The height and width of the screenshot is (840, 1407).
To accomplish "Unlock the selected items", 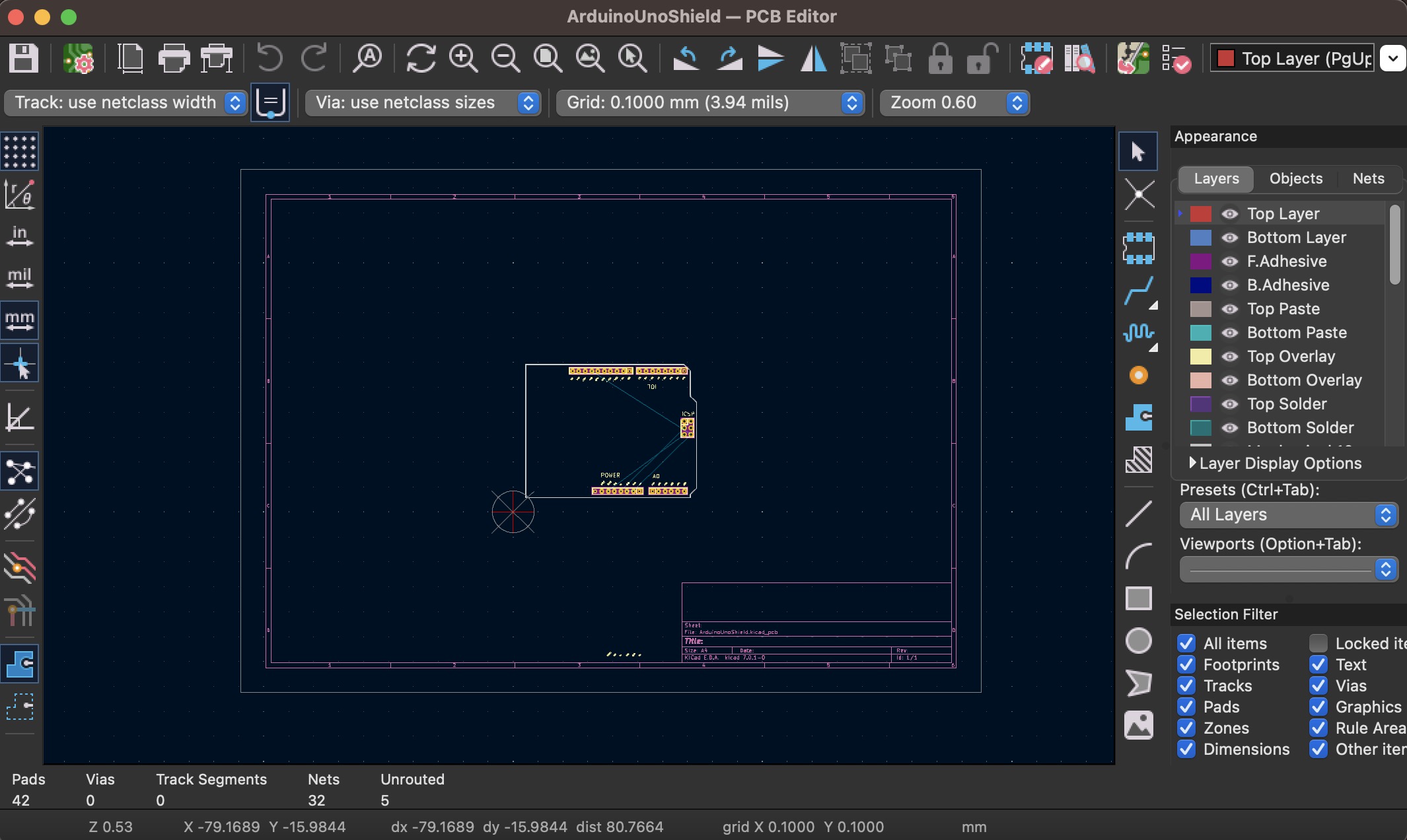I will 982,59.
